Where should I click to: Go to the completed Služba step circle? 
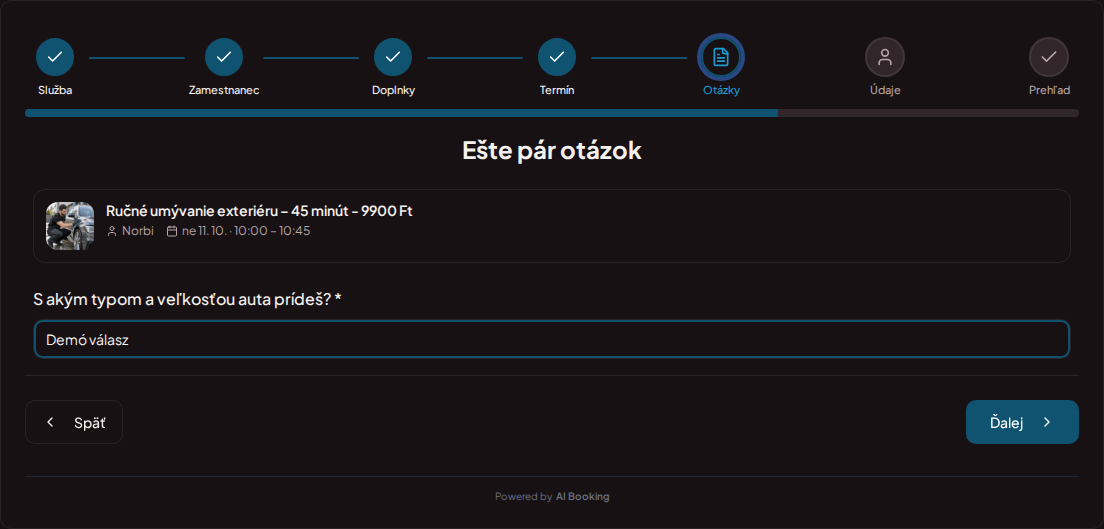pos(55,57)
